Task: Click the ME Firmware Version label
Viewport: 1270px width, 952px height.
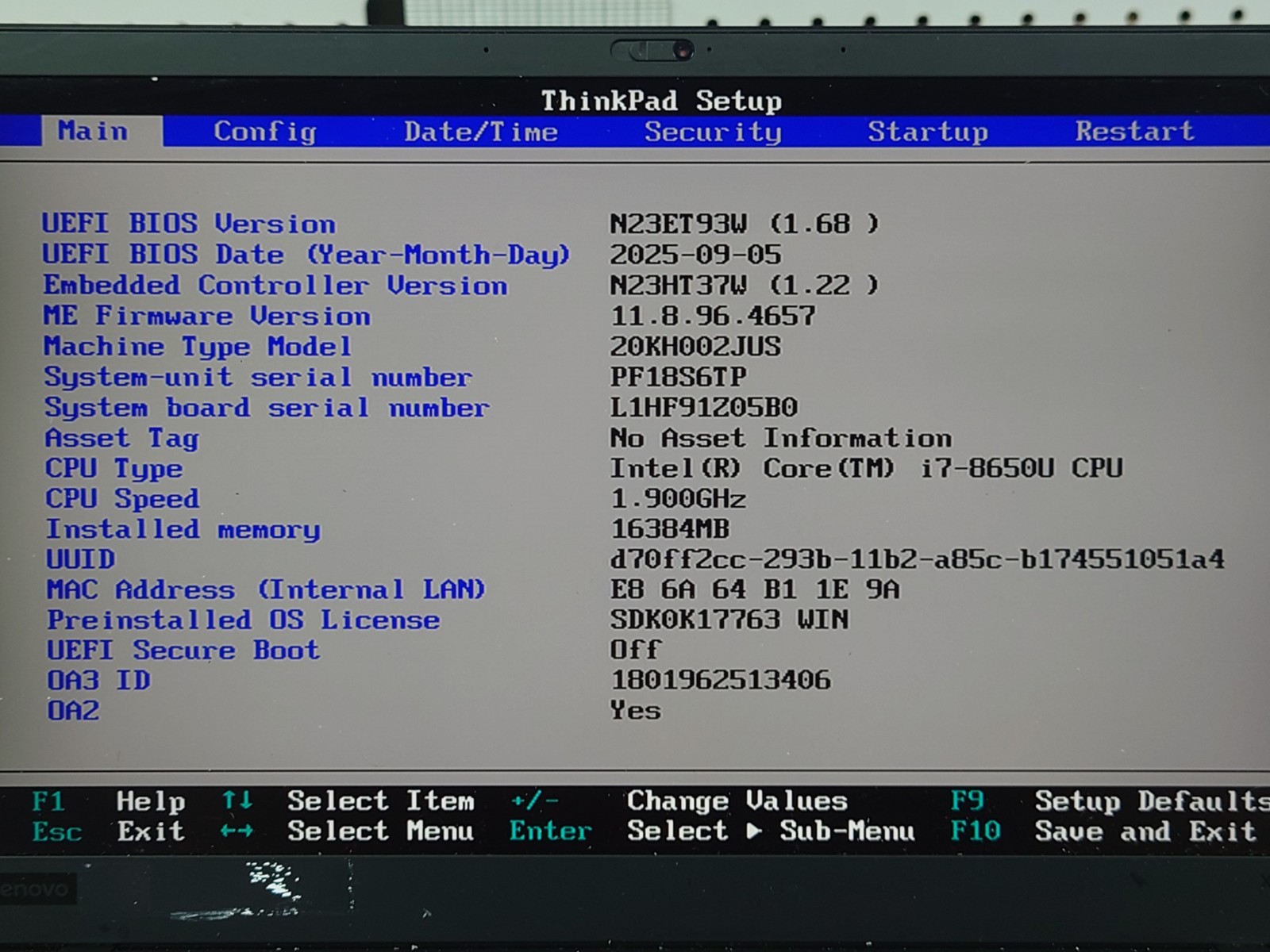Action: (x=207, y=316)
